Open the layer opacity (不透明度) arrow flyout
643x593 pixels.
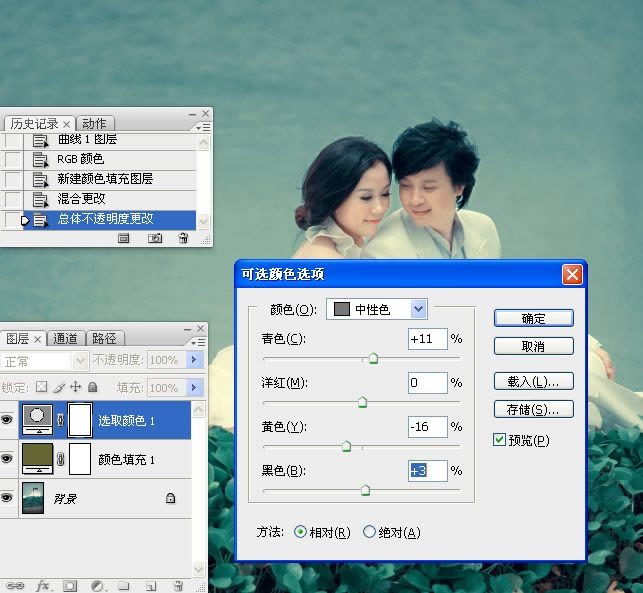click(x=195, y=360)
